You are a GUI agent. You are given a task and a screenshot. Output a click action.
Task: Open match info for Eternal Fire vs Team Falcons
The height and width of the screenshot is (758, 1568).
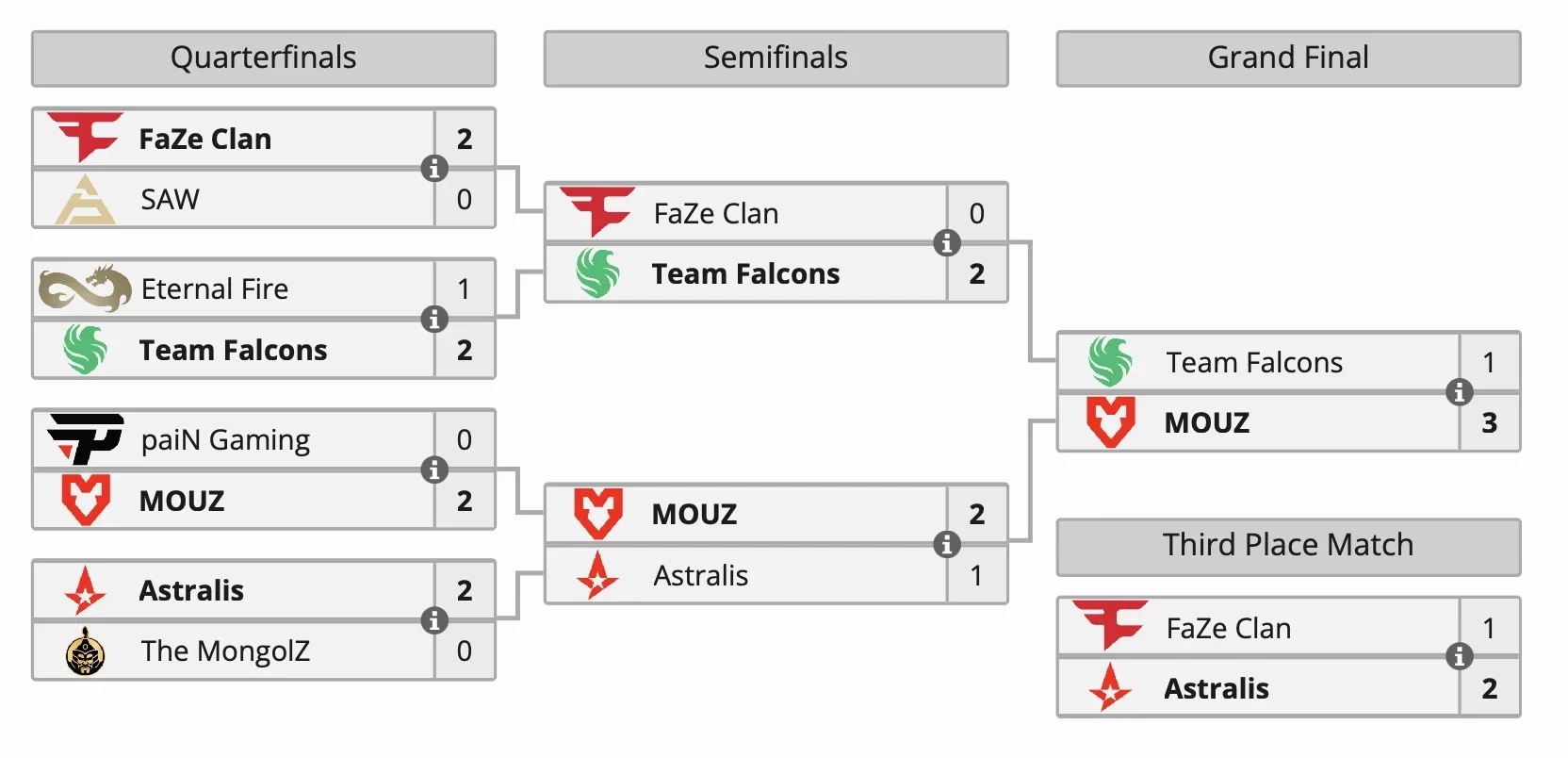click(433, 320)
